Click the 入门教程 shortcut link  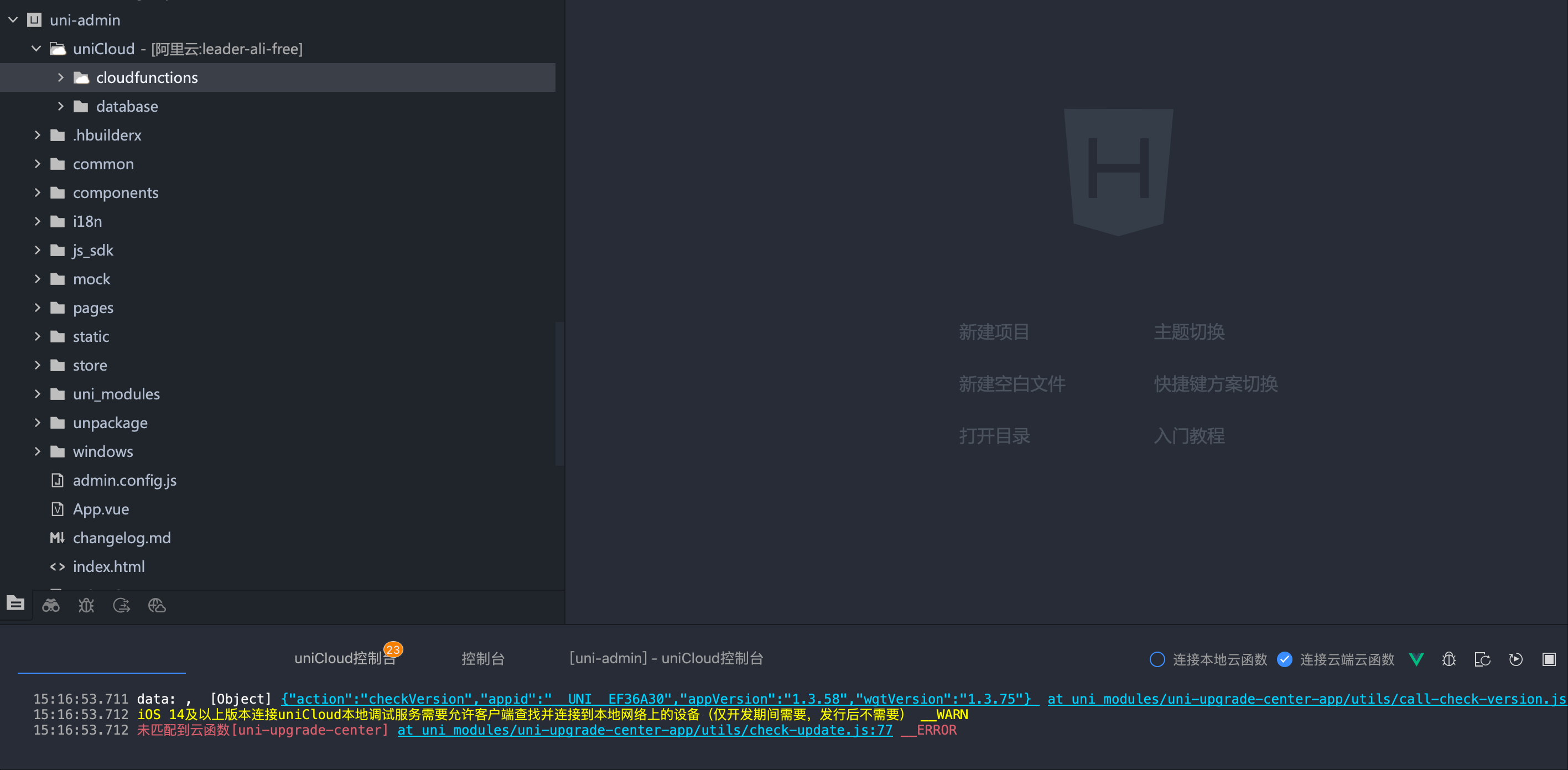click(1189, 436)
